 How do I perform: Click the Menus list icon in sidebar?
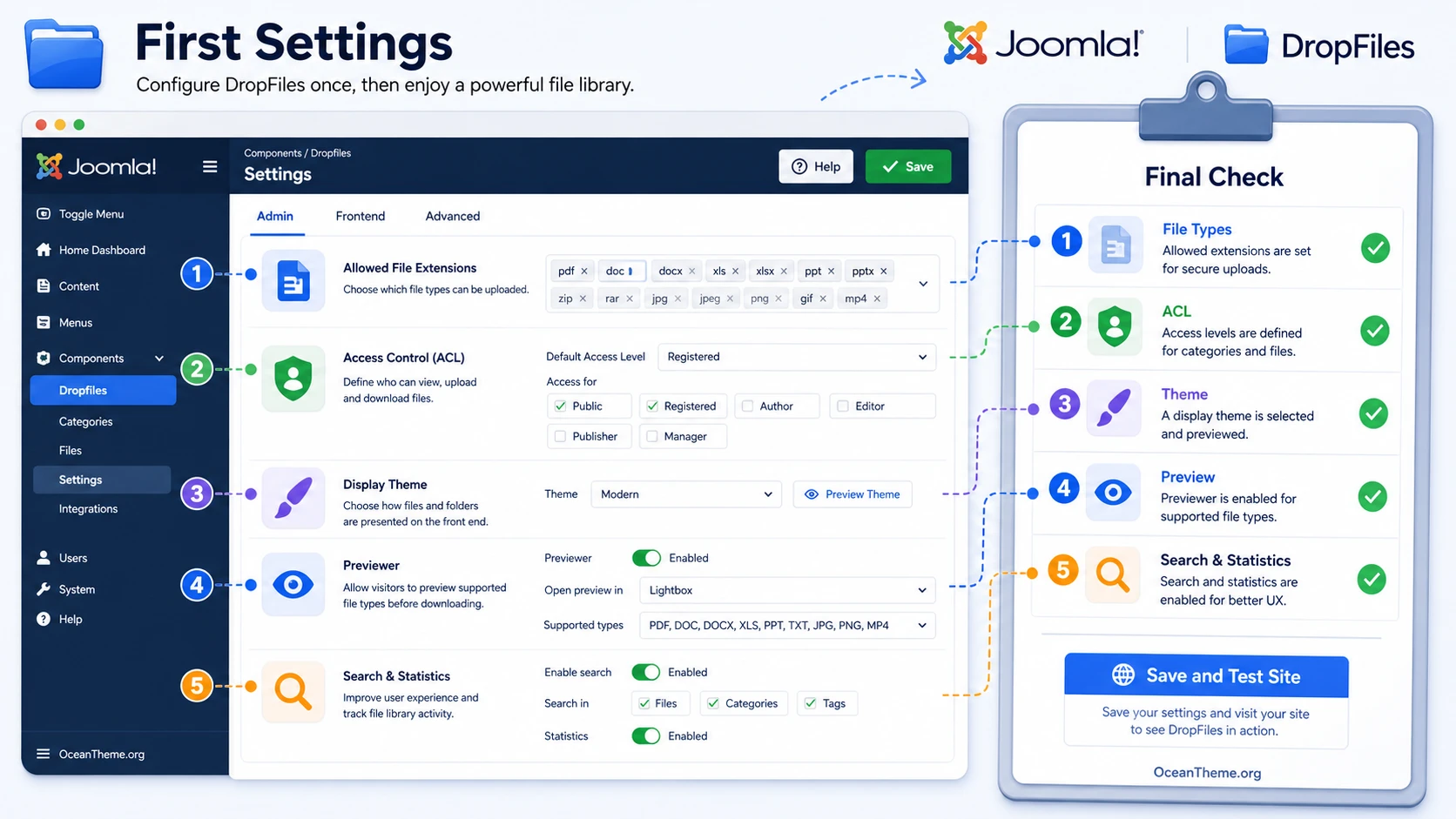44,322
